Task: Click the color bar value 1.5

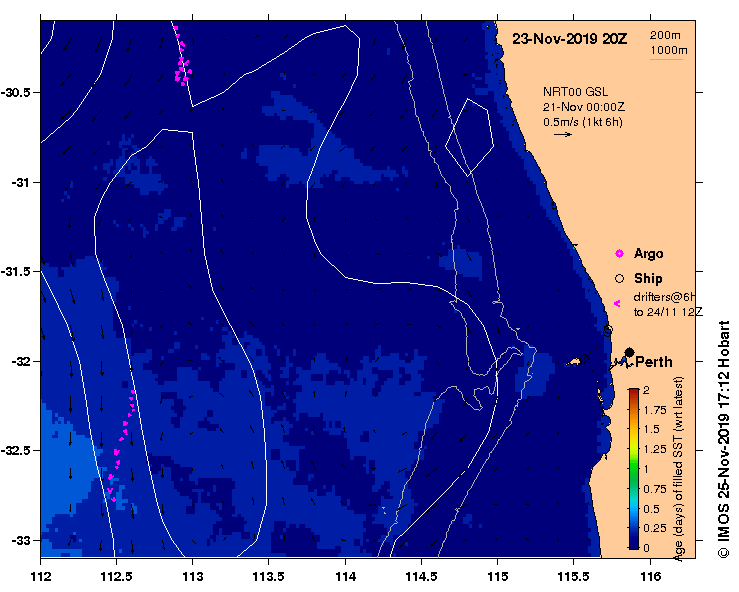Action: click(652, 429)
